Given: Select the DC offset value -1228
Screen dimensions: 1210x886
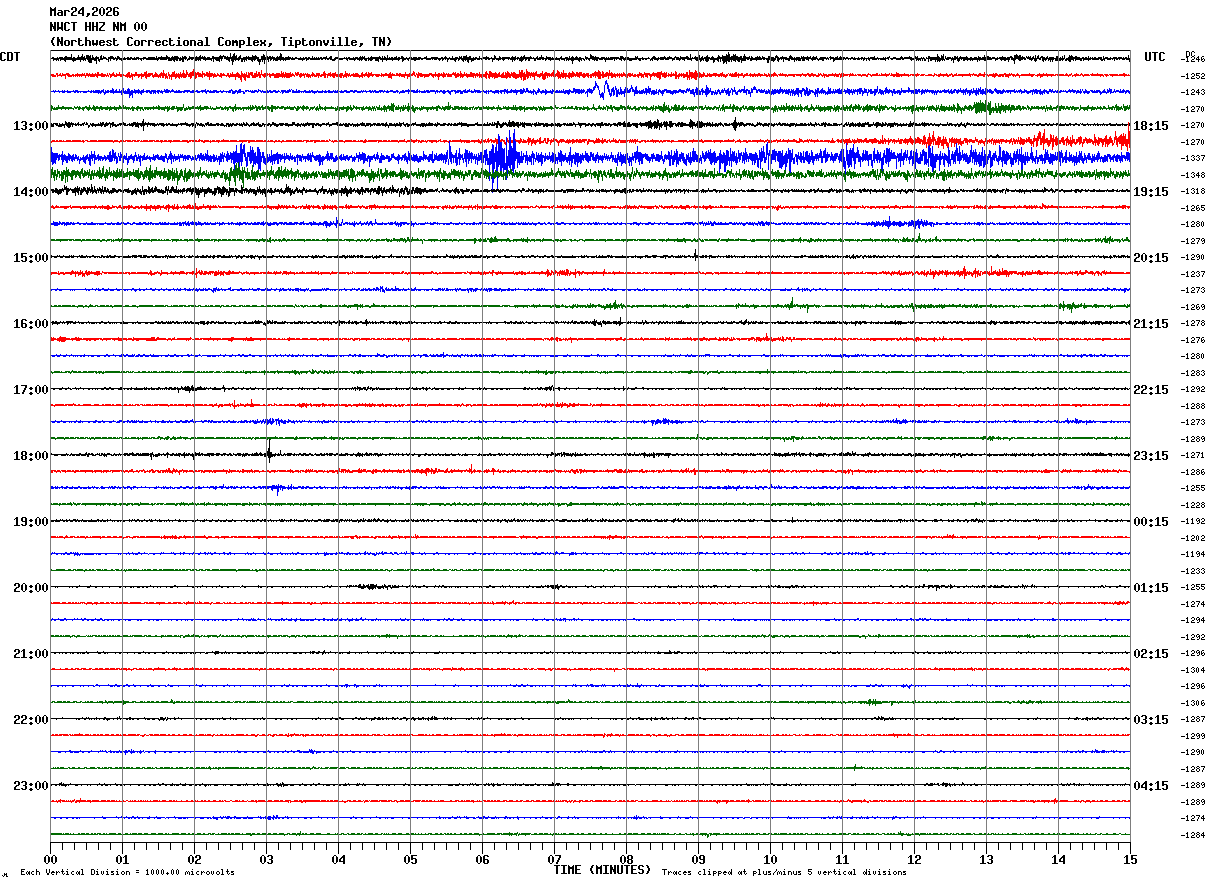Looking at the screenshot, I should pos(1192,505).
